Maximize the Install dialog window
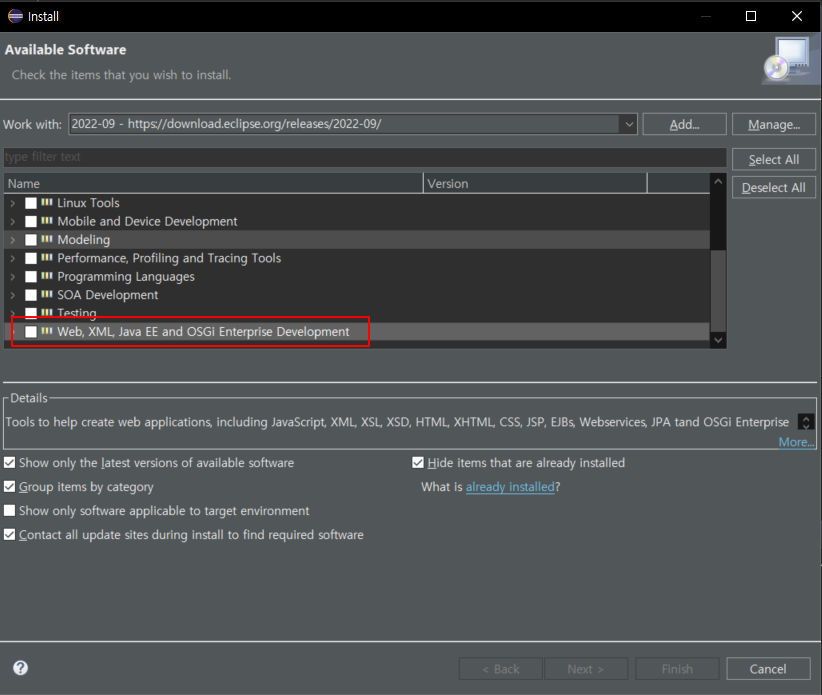 point(751,16)
